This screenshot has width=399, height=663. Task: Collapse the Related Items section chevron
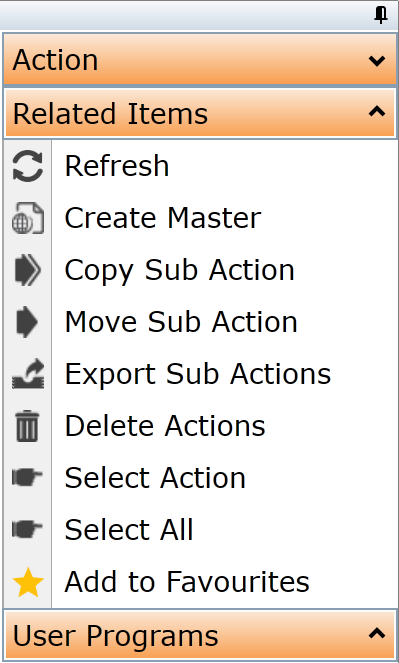(377, 112)
